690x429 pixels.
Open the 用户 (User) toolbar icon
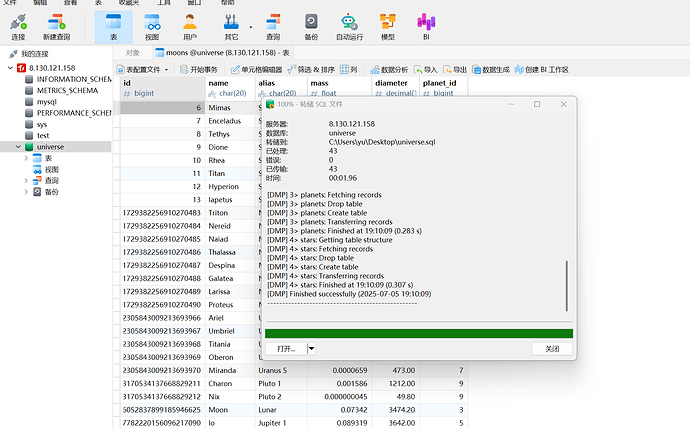(x=190, y=27)
